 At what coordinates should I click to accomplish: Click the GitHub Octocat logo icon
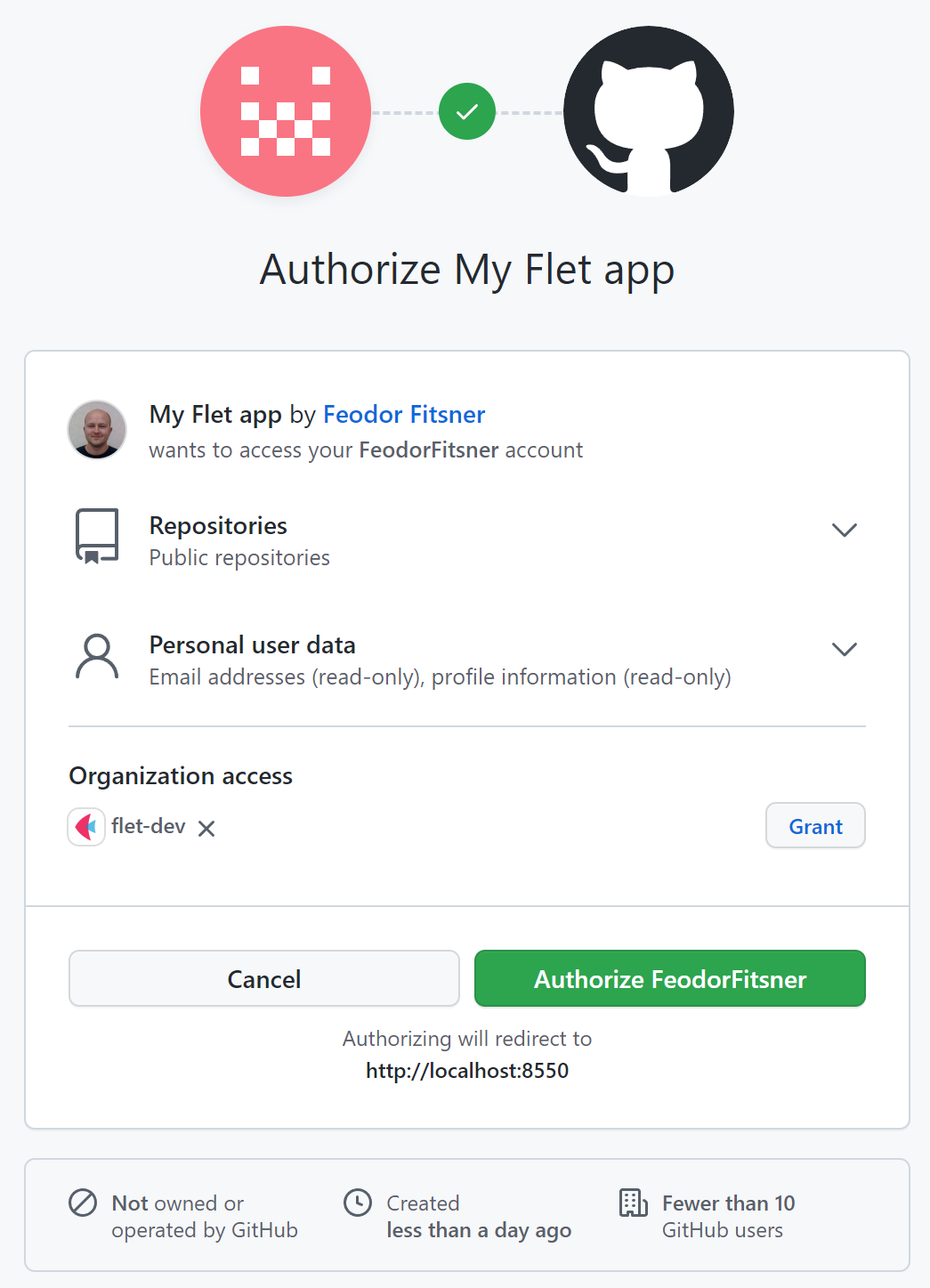(x=648, y=111)
